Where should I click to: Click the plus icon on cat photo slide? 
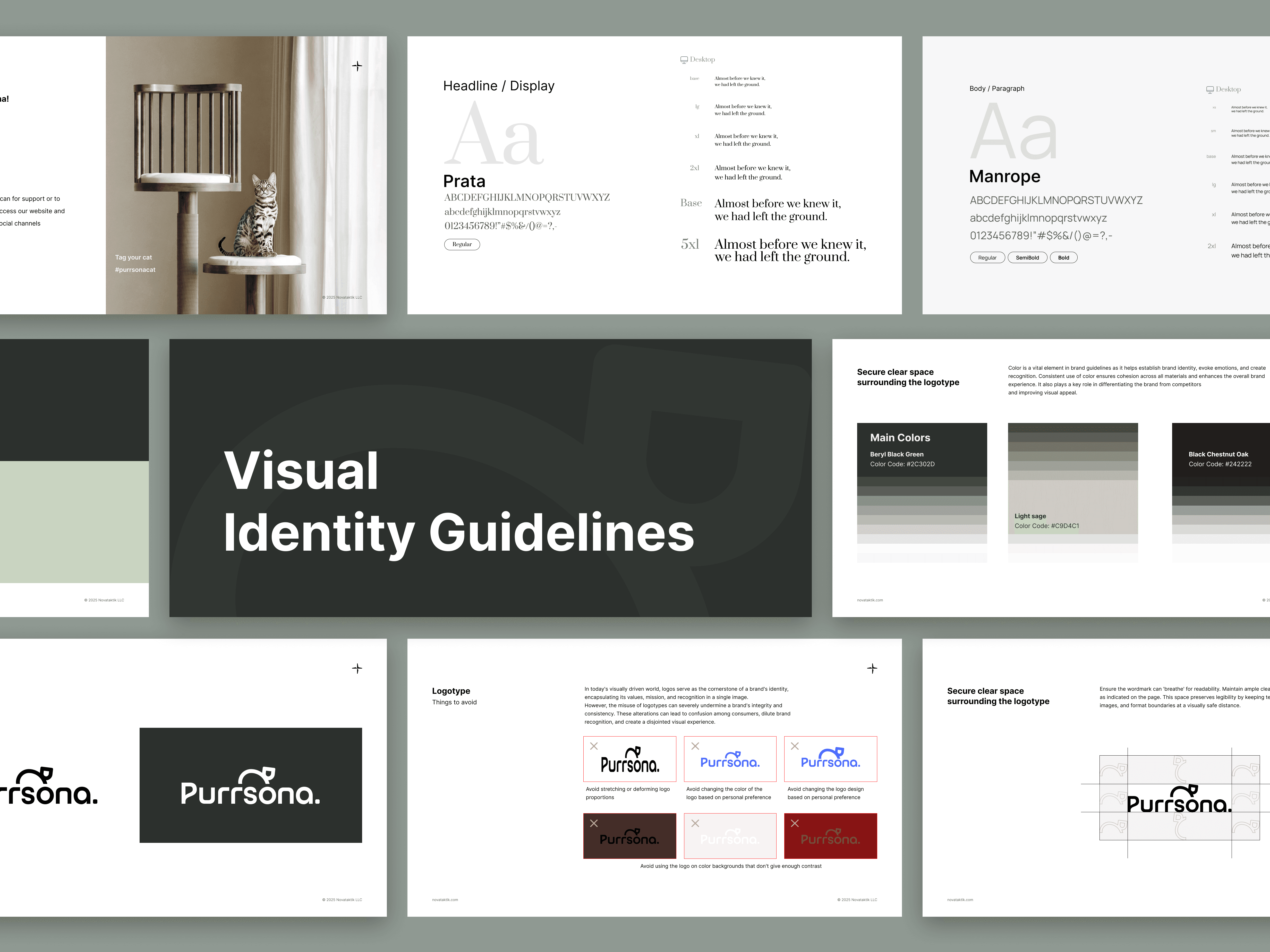(x=357, y=66)
